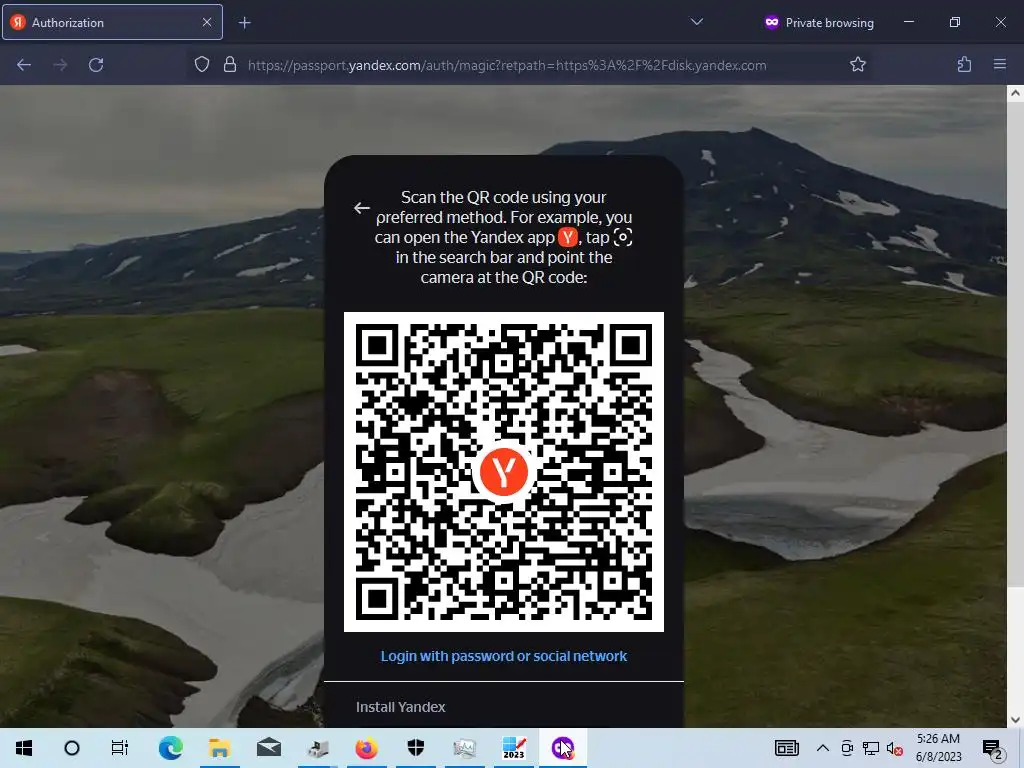Click the red Yandex app icon in the instructions
Screen dimensions: 1024x768
[x=568, y=236]
